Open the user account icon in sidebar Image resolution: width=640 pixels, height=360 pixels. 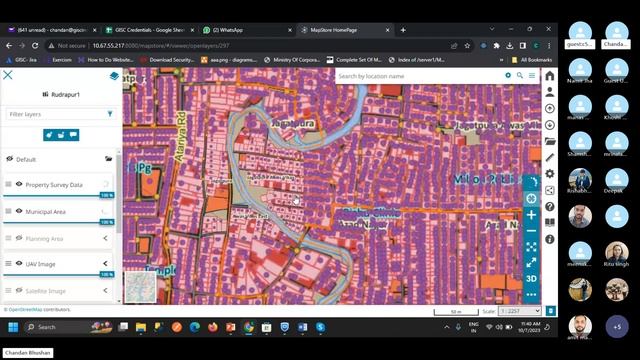click(x=550, y=92)
